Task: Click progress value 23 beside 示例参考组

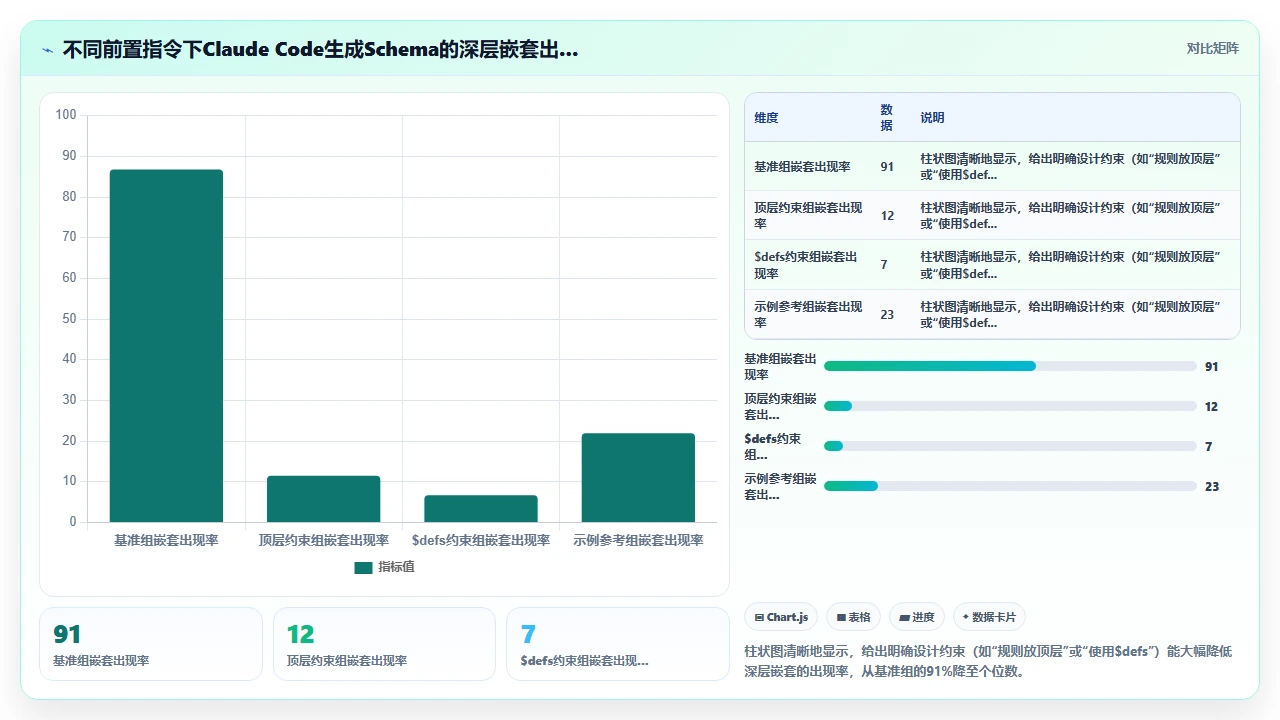Action: pos(1212,487)
